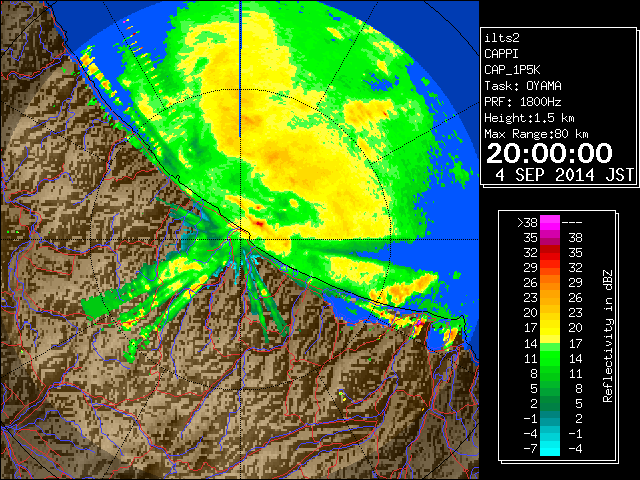
Task: Click the 'ilts2' site label
Action: 502,38
